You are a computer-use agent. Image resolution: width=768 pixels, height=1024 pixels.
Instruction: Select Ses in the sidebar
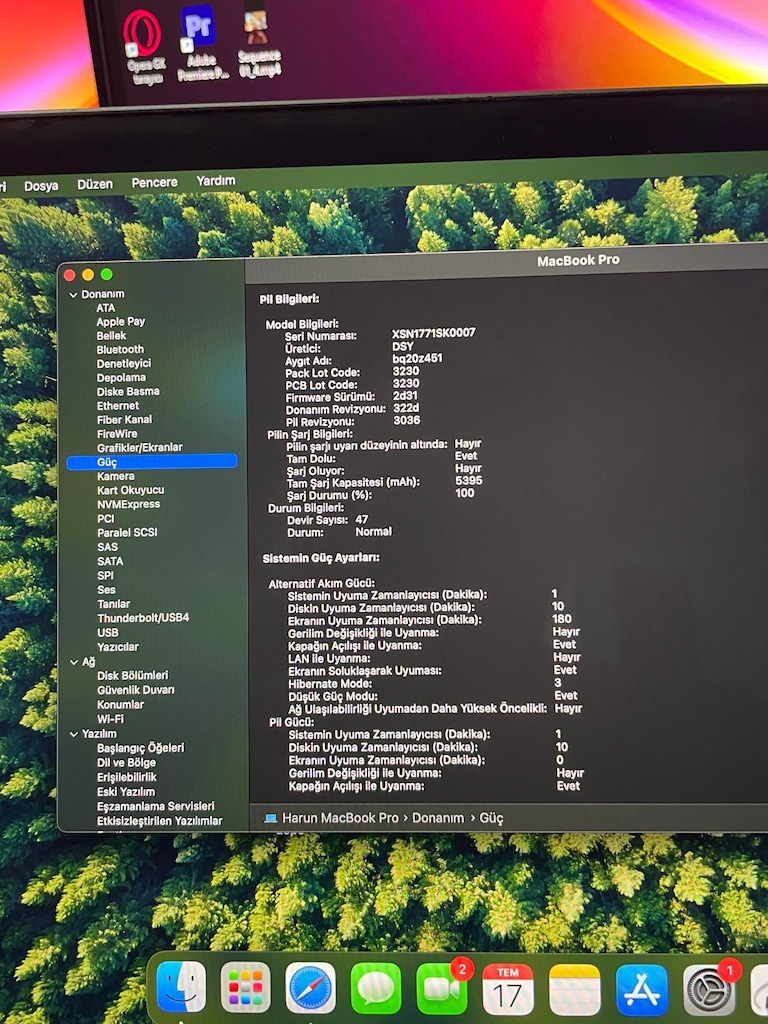[106, 589]
